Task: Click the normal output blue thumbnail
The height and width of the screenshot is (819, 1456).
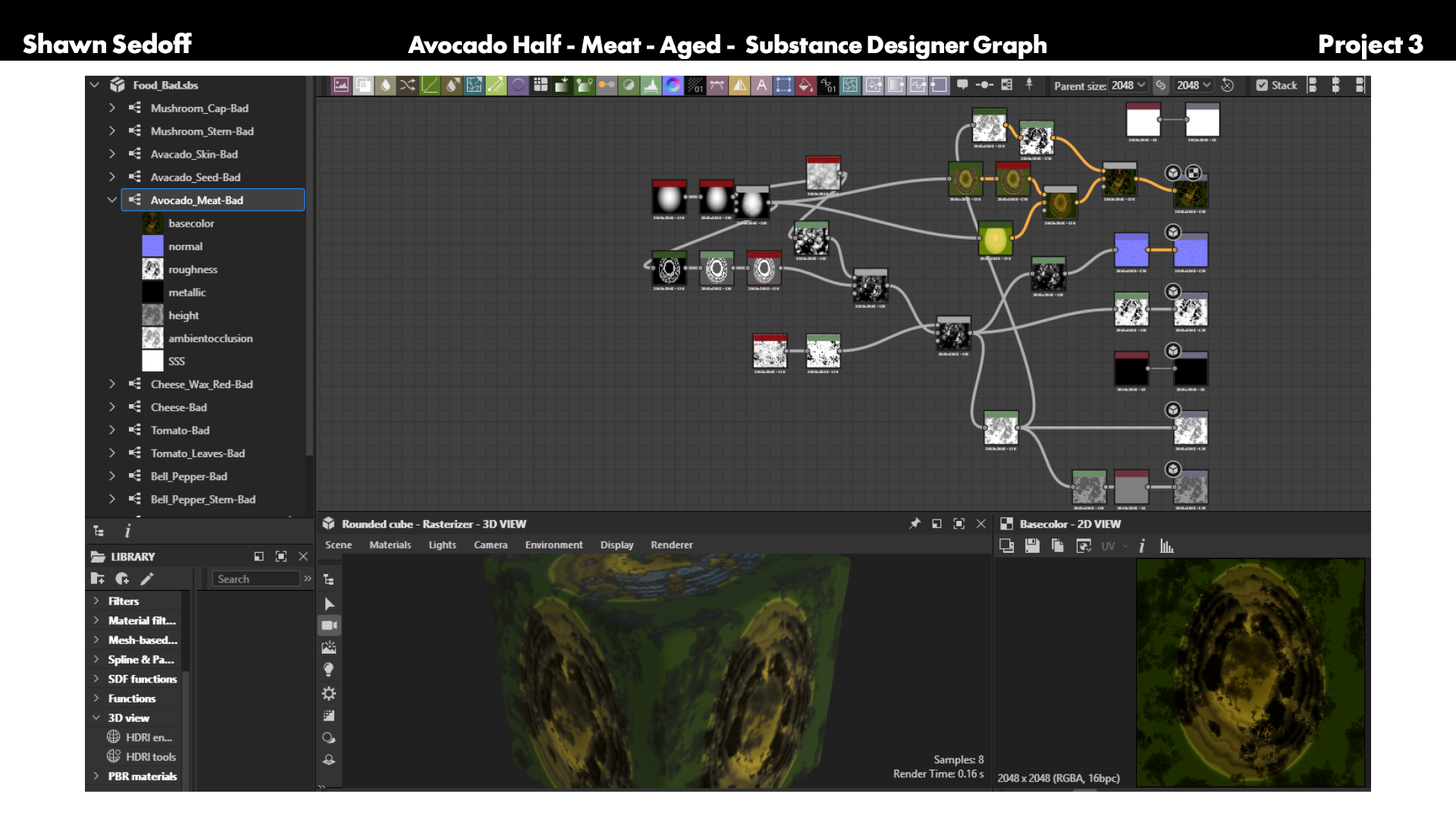Action: [x=152, y=246]
